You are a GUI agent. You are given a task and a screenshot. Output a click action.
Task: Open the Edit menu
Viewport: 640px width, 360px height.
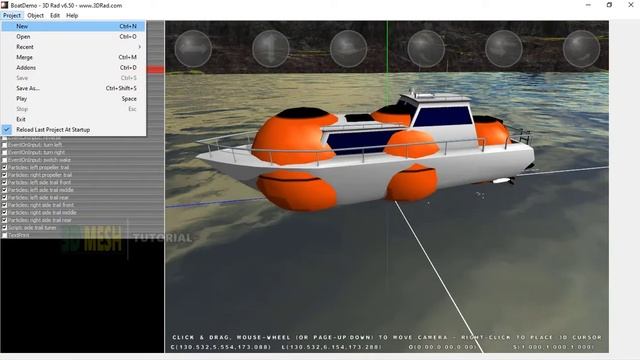55,16
